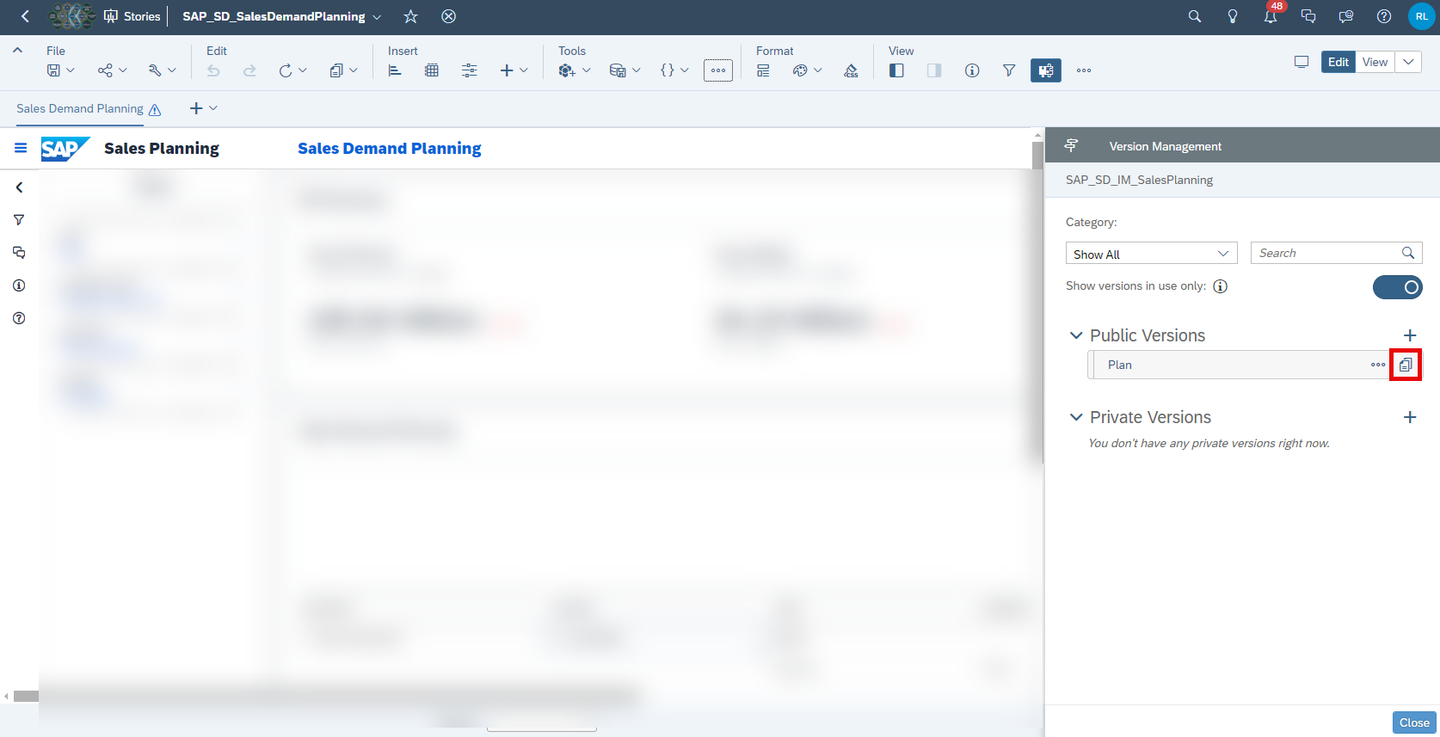Click the wrench settings icon in File group
Screen dimensions: 1440x737
coord(155,70)
